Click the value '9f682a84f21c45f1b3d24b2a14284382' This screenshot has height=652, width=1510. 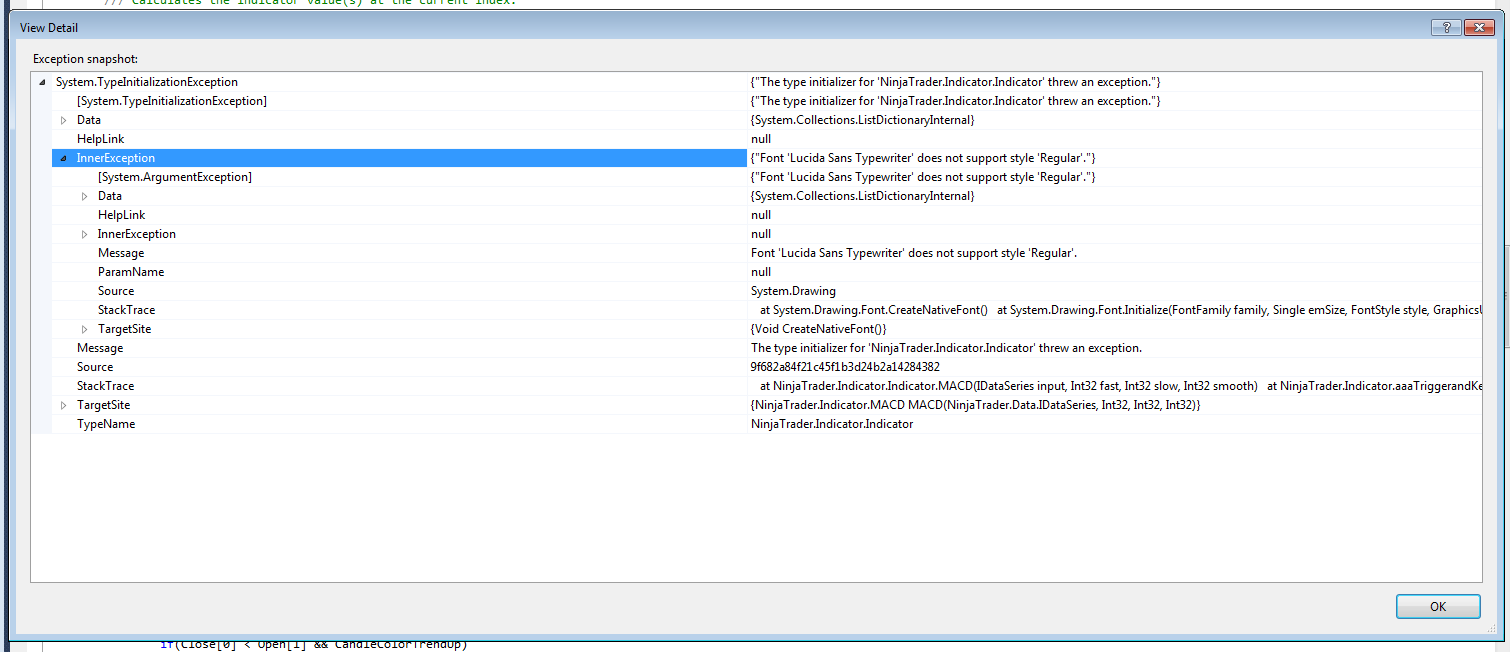pos(845,367)
